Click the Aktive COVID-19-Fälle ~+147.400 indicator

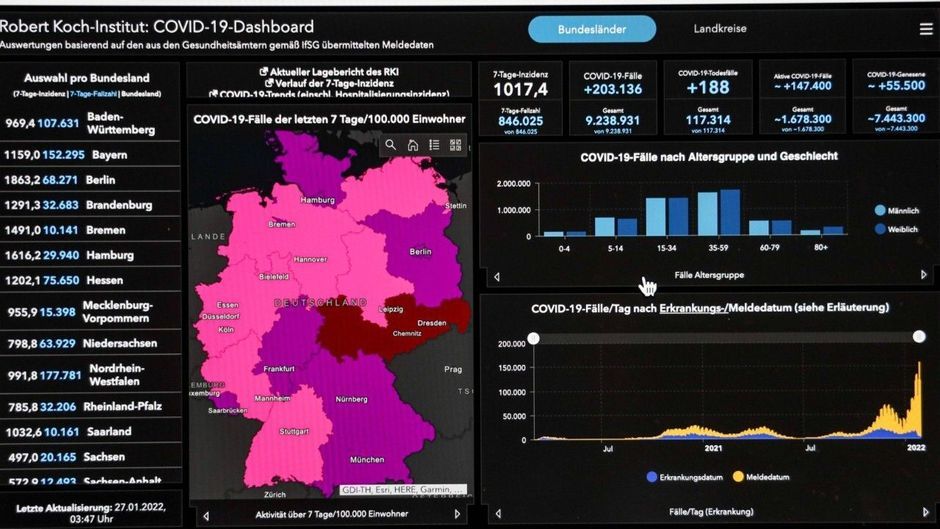(x=803, y=82)
